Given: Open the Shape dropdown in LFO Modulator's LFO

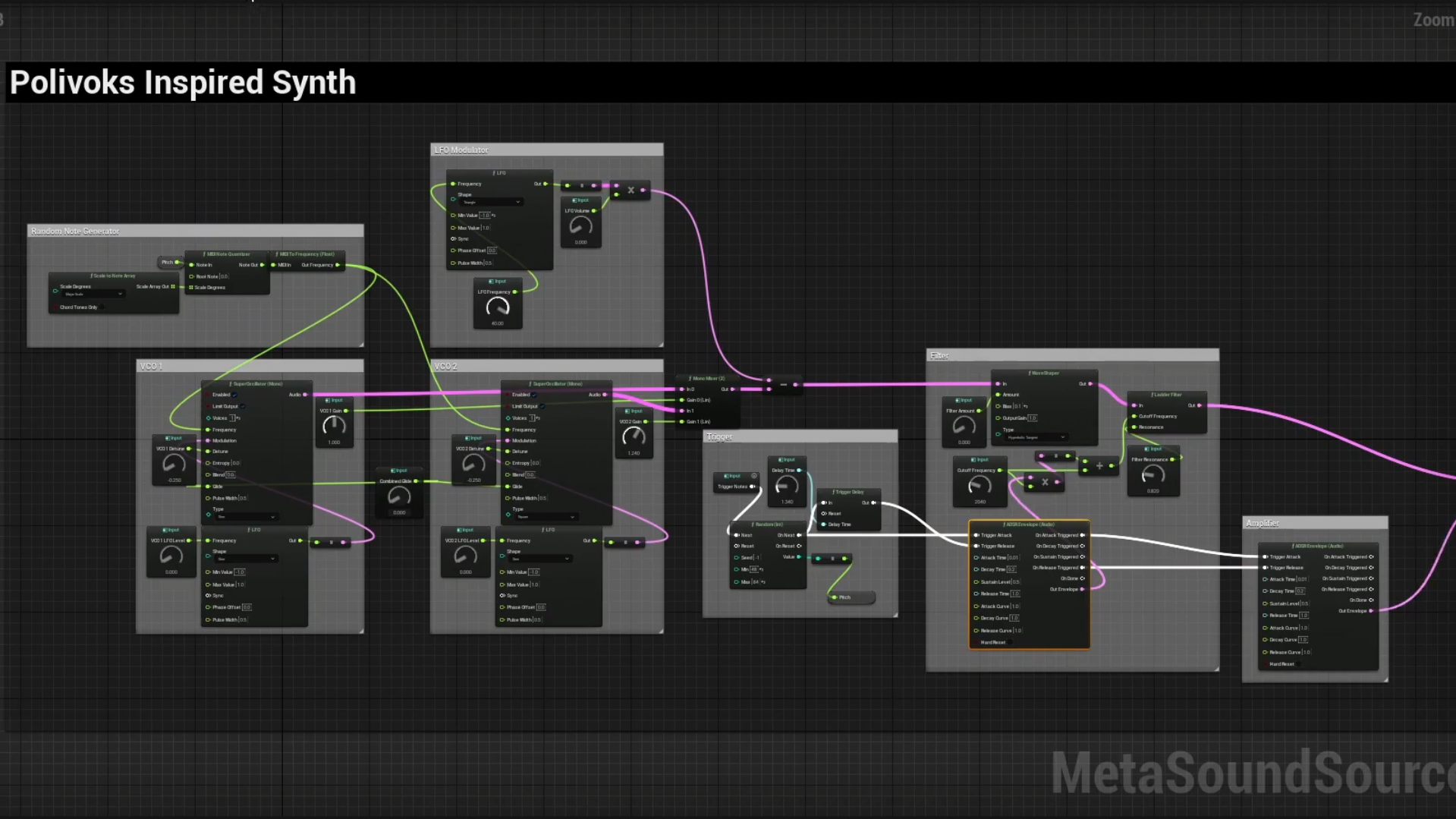Looking at the screenshot, I should tap(492, 202).
